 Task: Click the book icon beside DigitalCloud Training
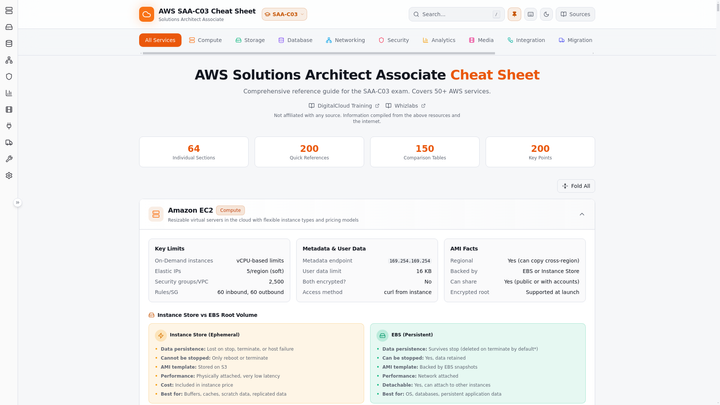pyautogui.click(x=311, y=106)
